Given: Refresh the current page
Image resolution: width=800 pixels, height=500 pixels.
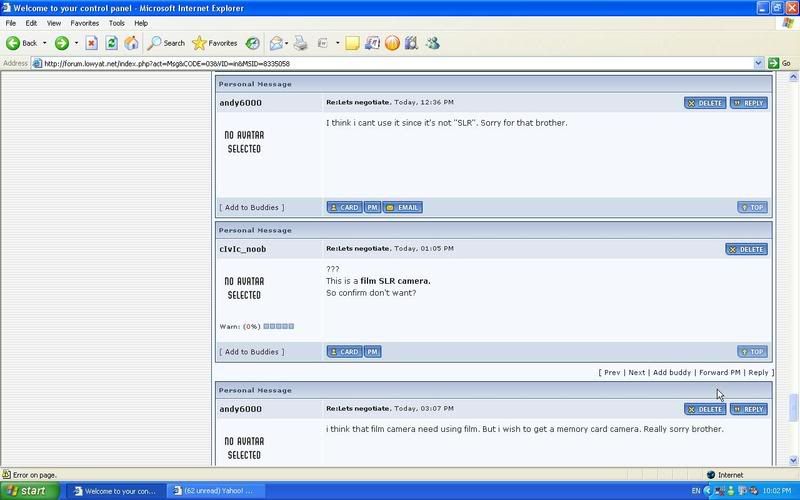Looking at the screenshot, I should (x=111, y=43).
